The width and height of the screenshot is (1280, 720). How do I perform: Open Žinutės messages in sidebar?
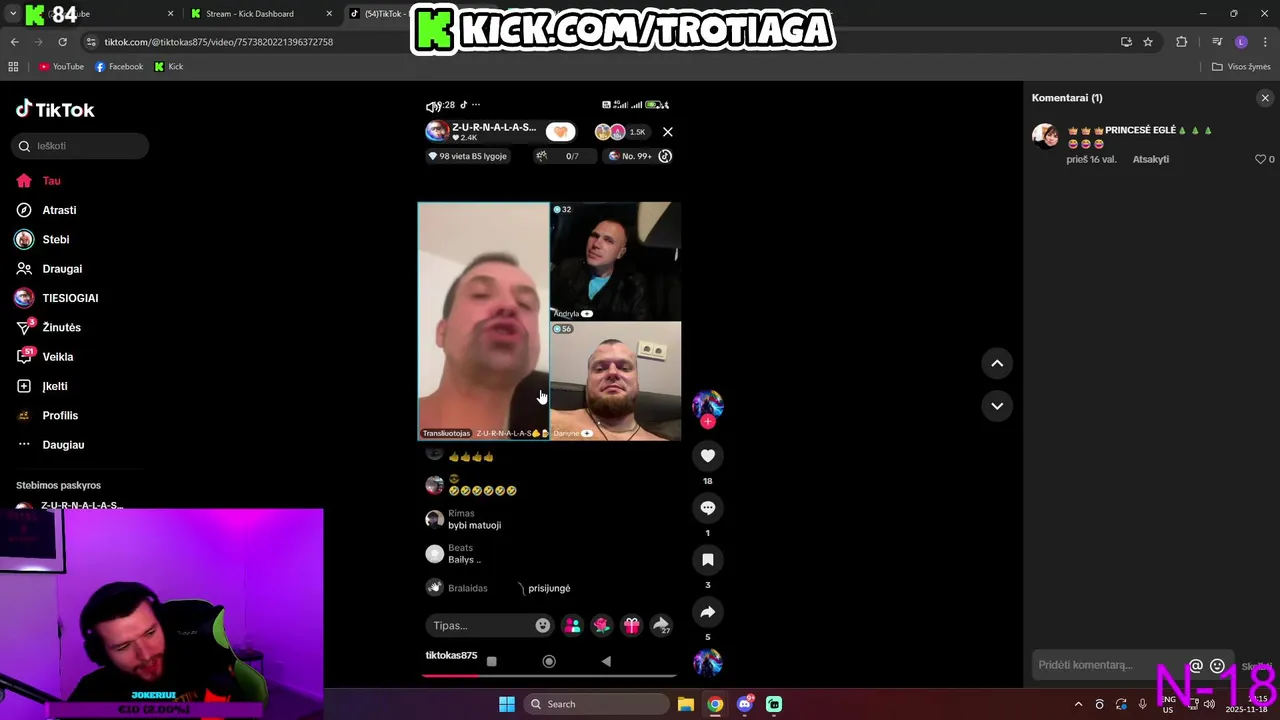pos(48,327)
